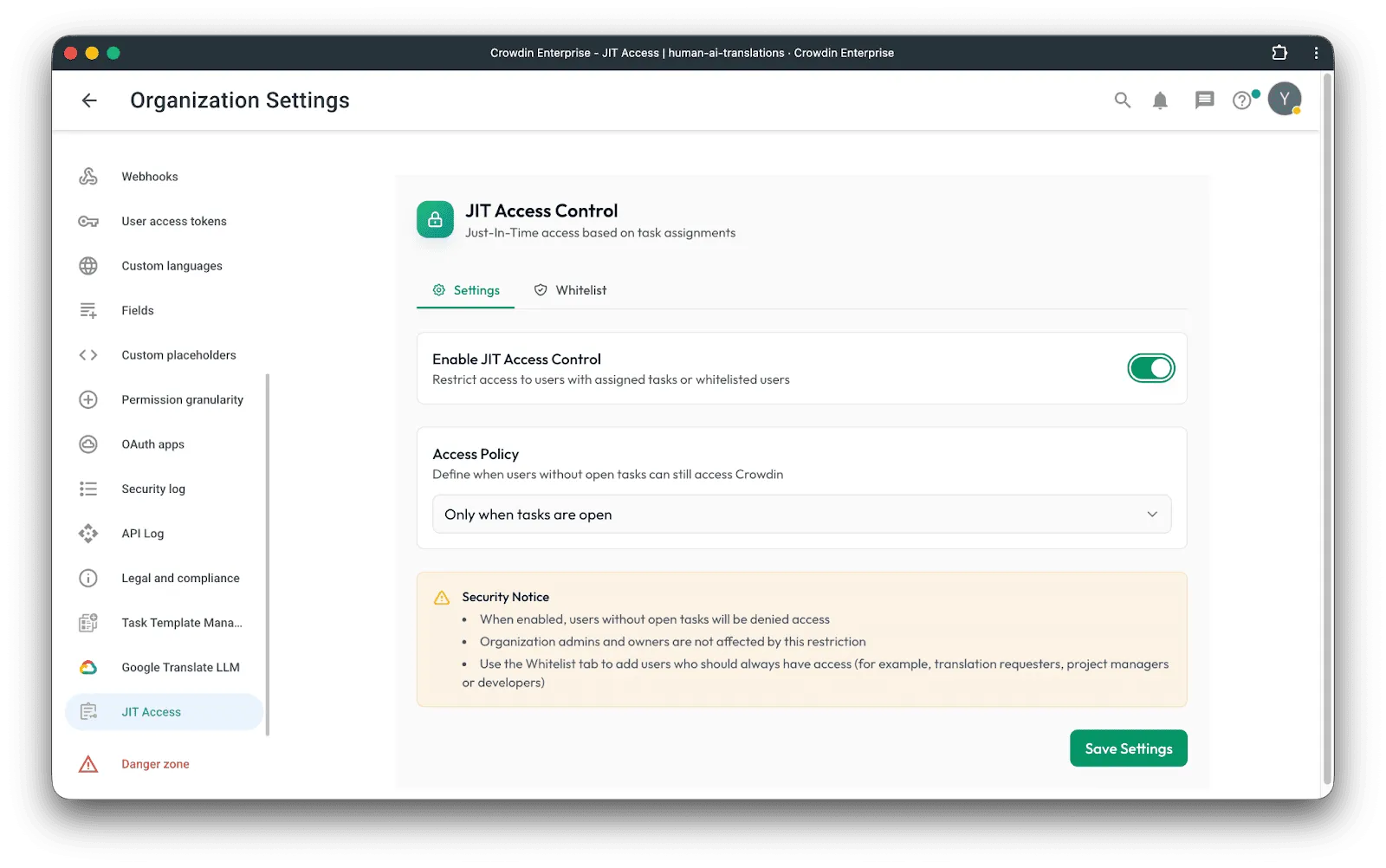The image size is (1386, 868).
Task: Expand the Access Policy dropdown
Action: click(x=800, y=515)
